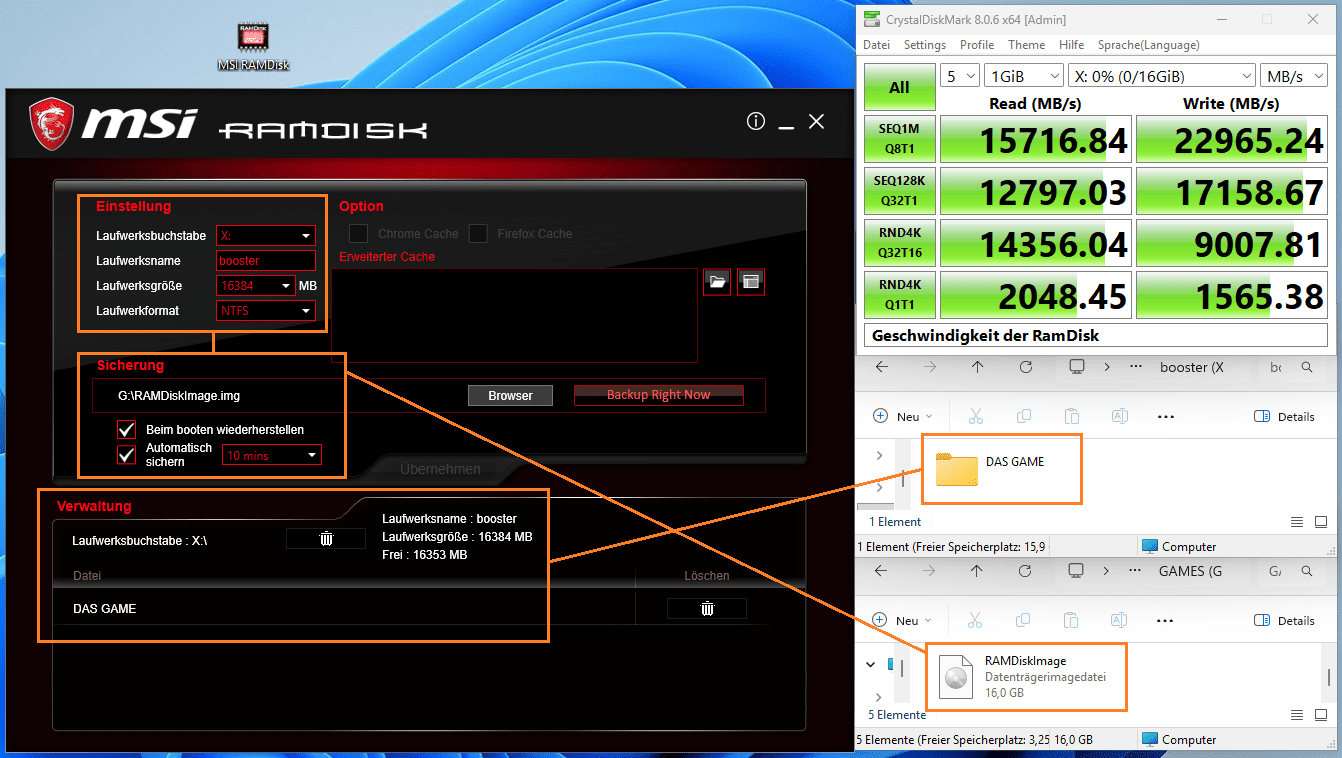Go up one level in booster Explorer

pos(978,367)
